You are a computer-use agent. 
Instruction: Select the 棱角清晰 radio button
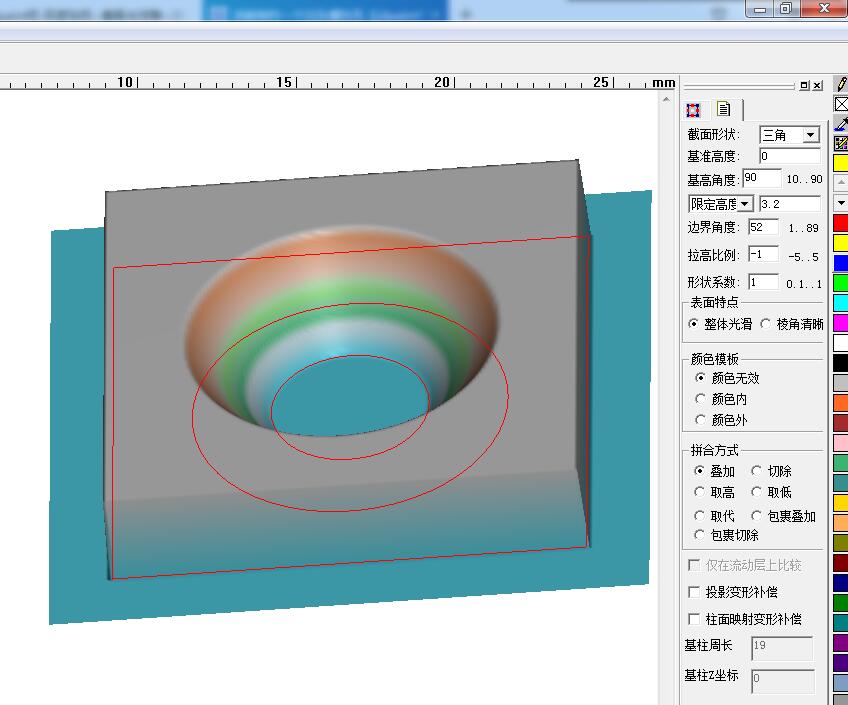(x=765, y=324)
